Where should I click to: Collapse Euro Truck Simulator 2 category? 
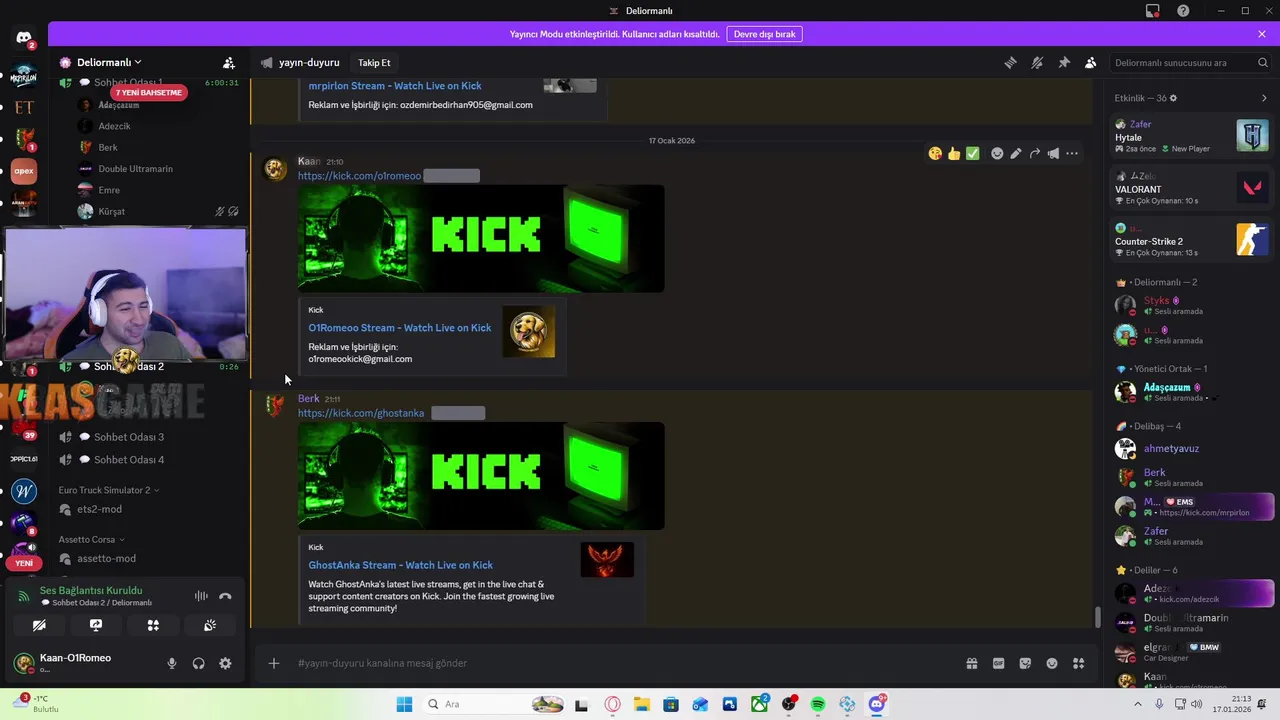(x=109, y=490)
